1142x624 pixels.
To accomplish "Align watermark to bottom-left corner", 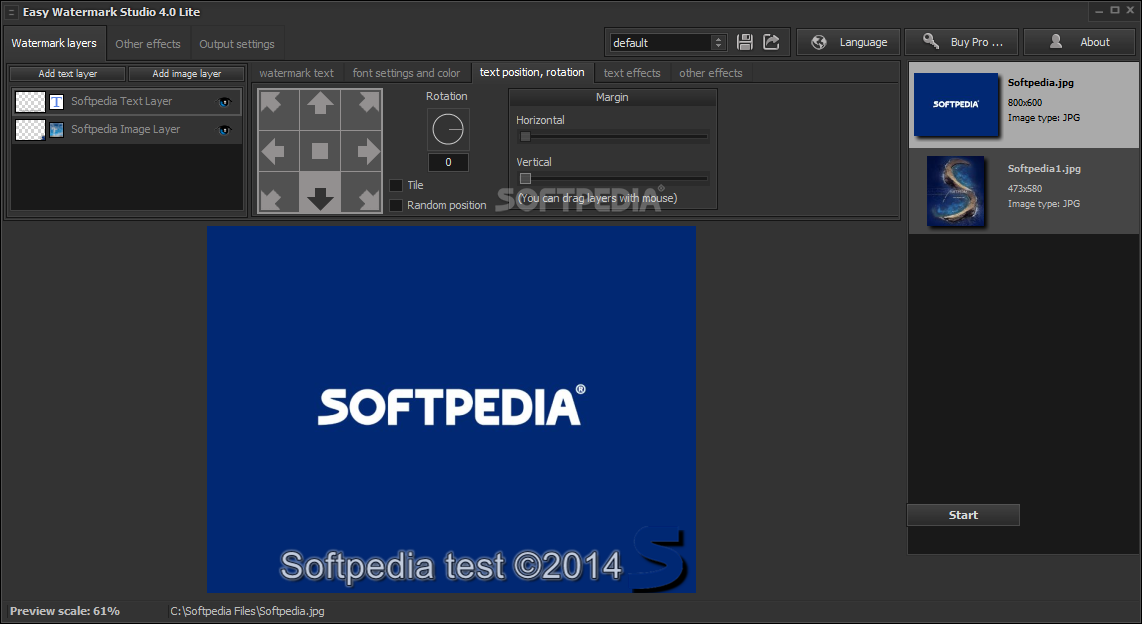I will click(279, 192).
